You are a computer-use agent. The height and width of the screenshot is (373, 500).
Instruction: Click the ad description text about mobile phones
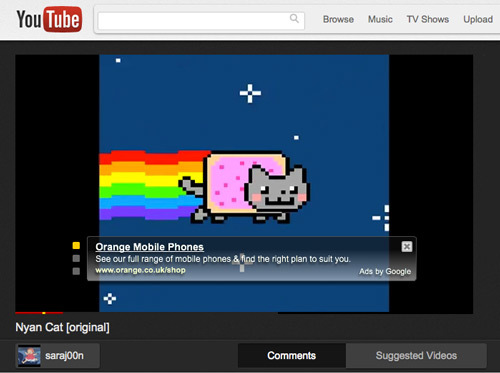[223, 259]
